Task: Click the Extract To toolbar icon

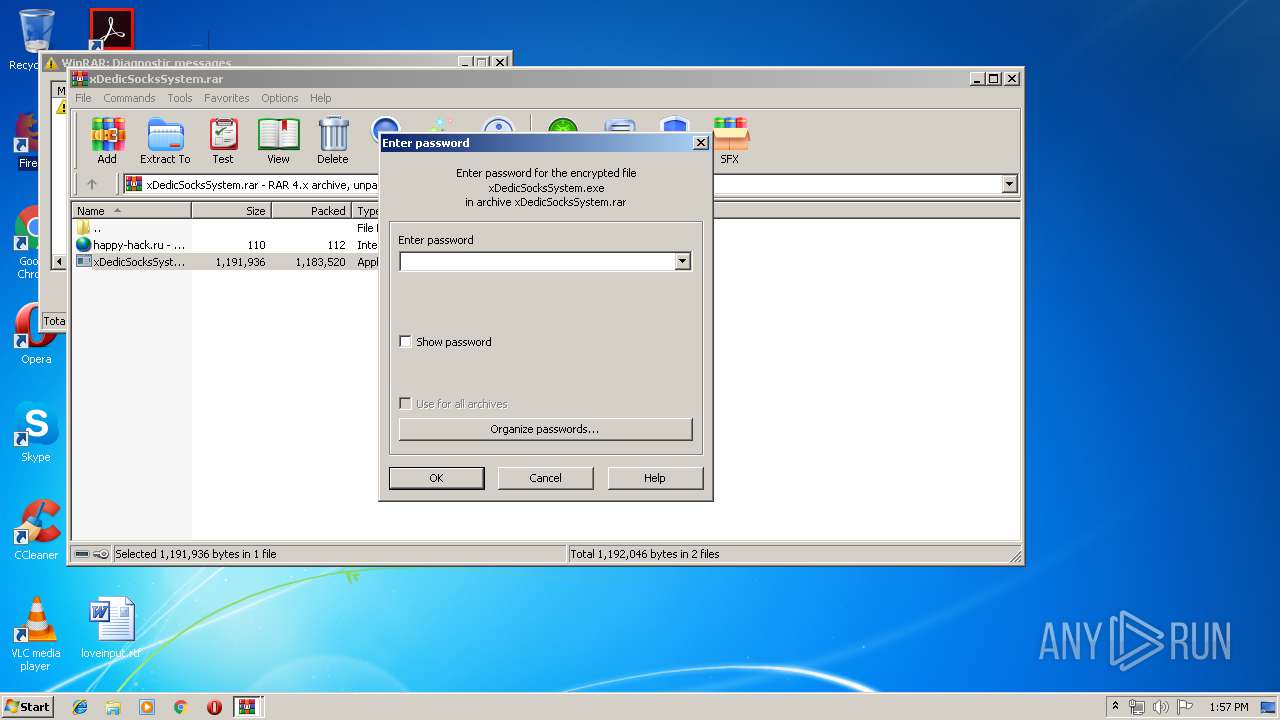Action: pos(165,141)
